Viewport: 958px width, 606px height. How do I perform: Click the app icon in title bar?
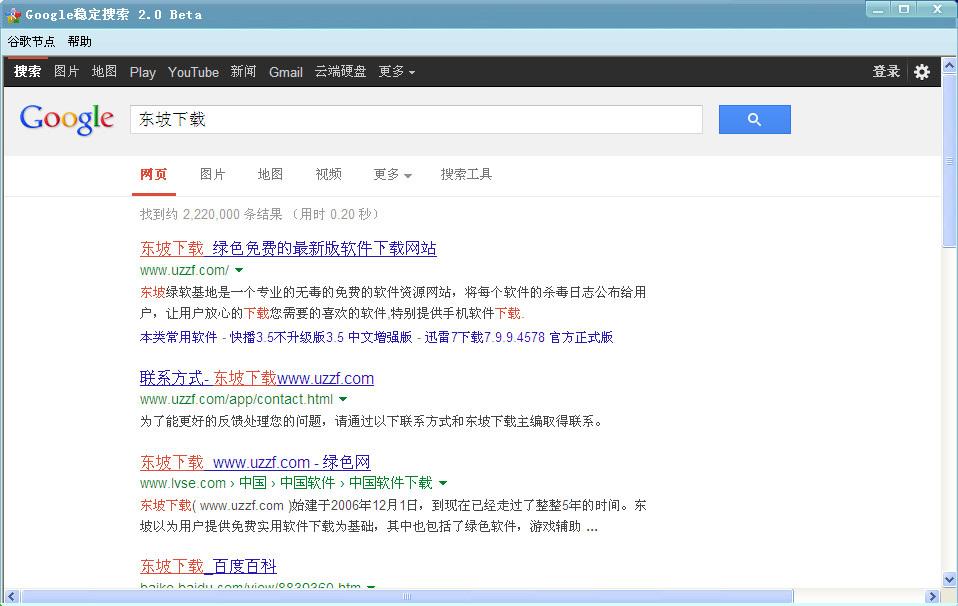click(x=13, y=15)
